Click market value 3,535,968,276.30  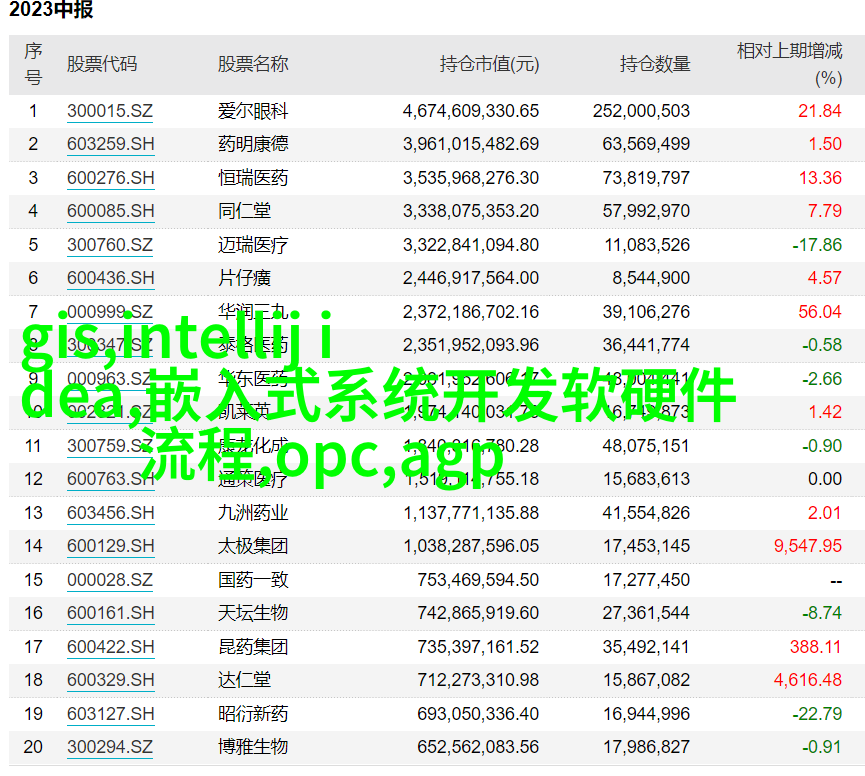tap(471, 178)
